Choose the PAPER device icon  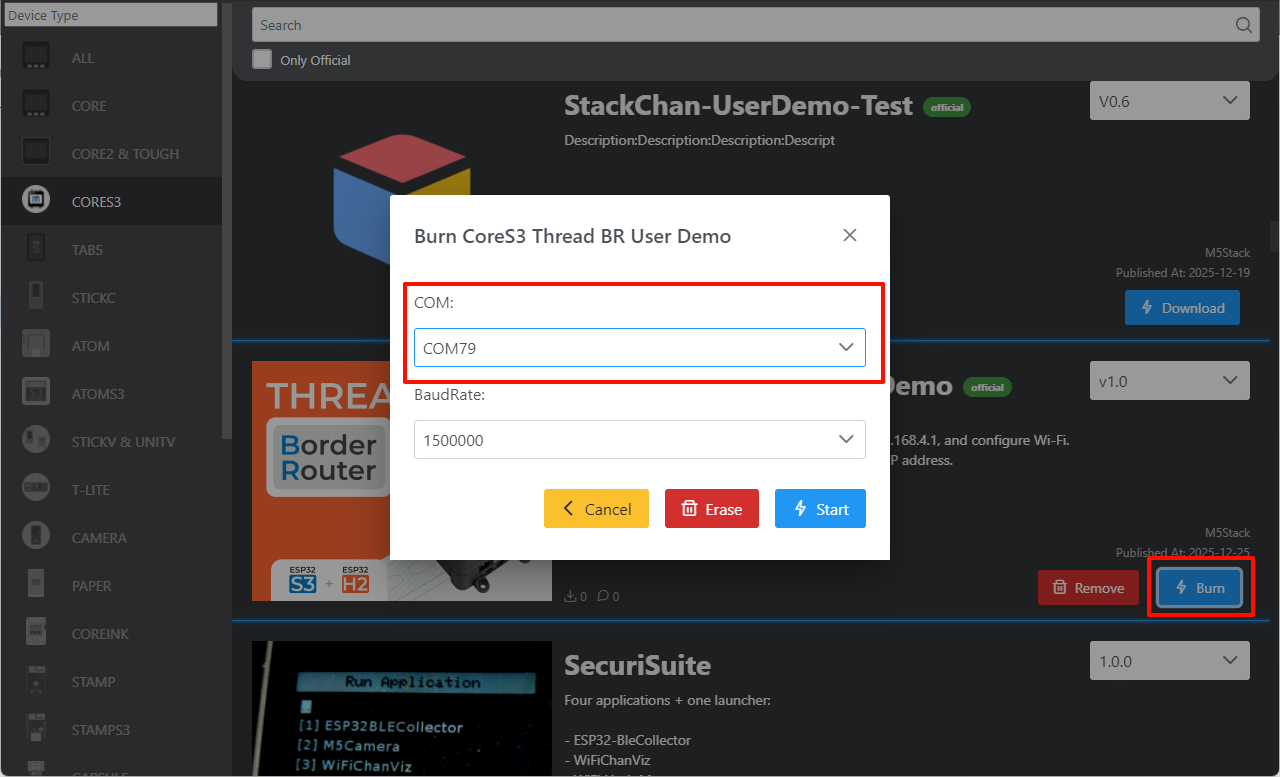coord(36,585)
